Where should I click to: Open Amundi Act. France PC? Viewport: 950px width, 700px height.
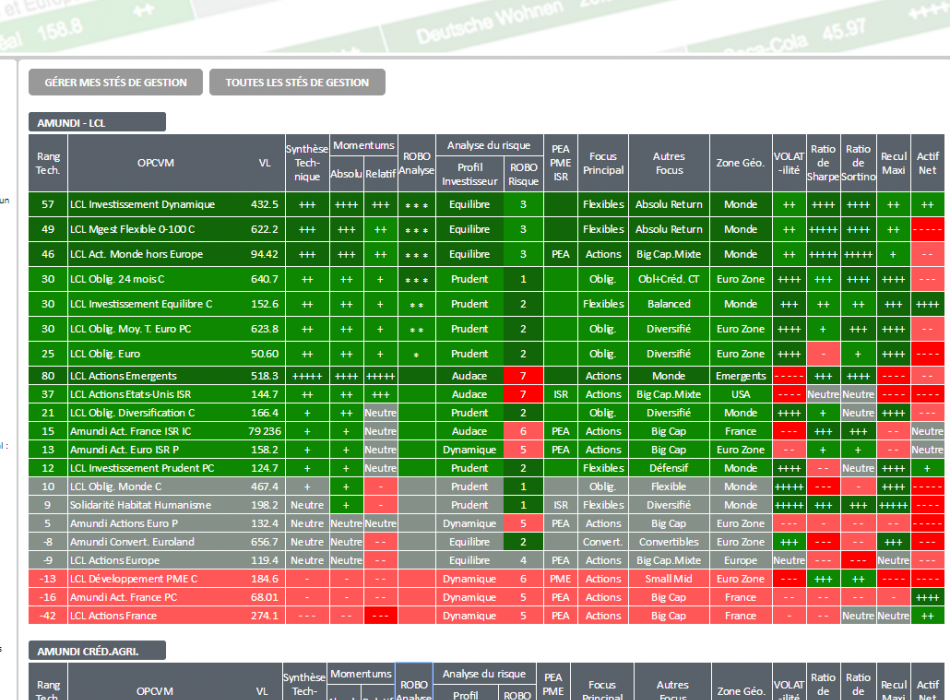pyautogui.click(x=124, y=597)
